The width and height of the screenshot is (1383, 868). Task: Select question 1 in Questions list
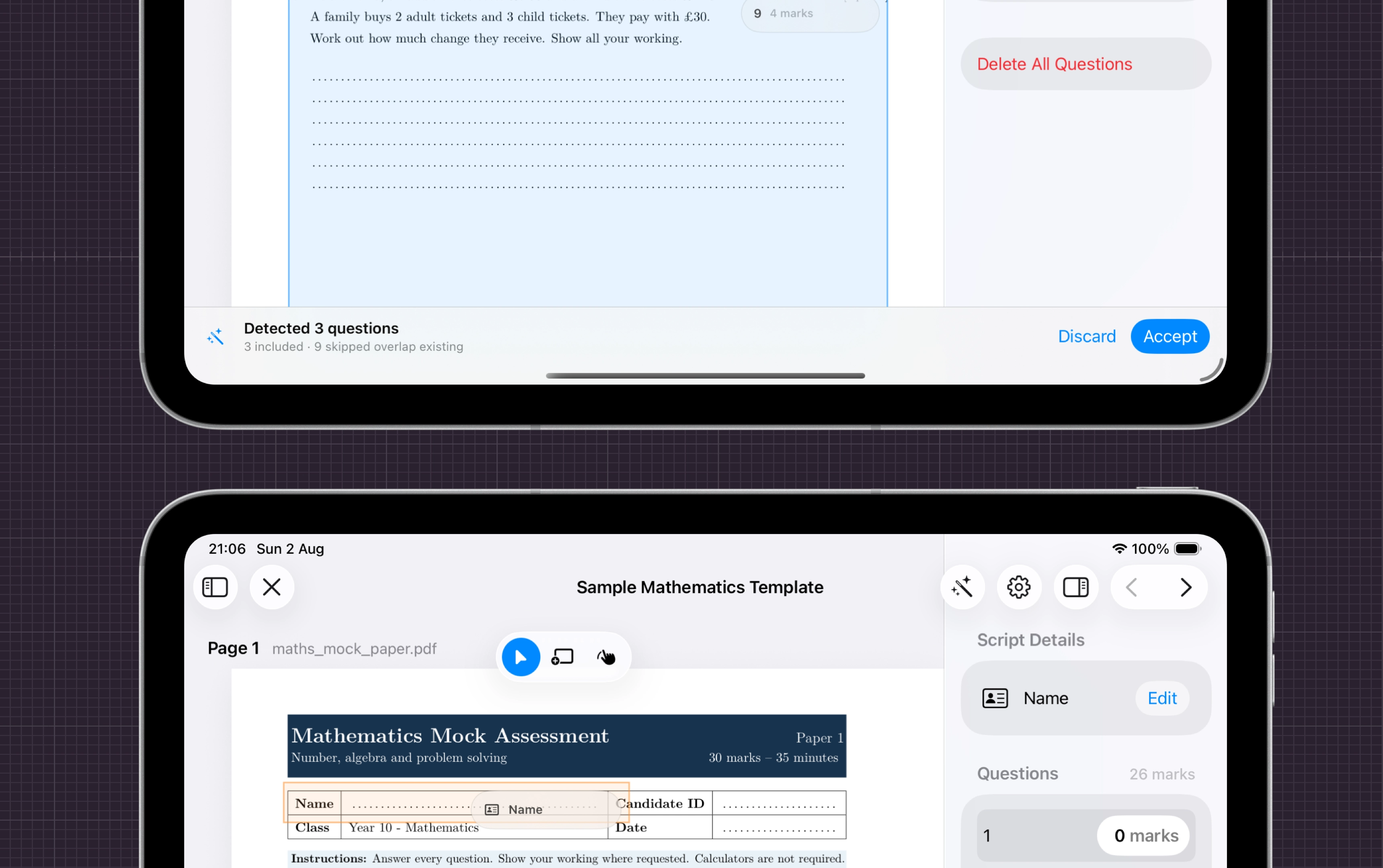click(1085, 835)
